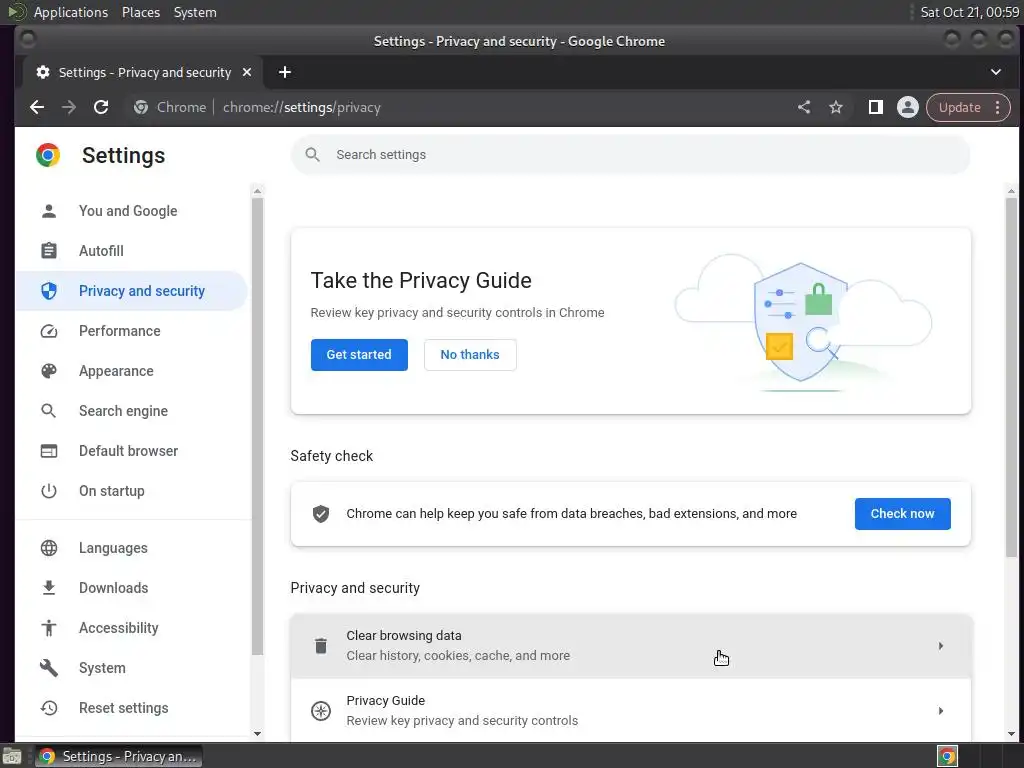Open the tab search dropdown arrow
The height and width of the screenshot is (768, 1024).
click(996, 72)
